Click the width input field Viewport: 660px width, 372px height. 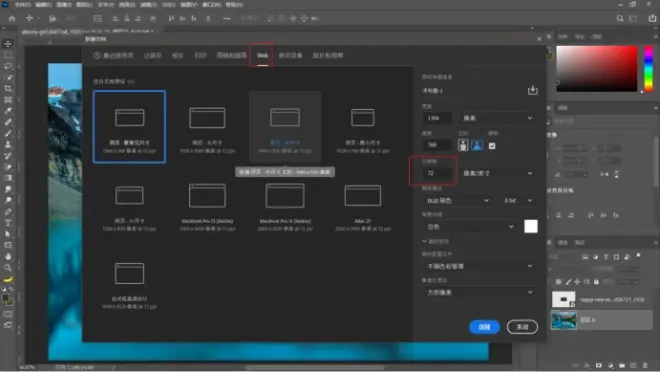[437, 118]
